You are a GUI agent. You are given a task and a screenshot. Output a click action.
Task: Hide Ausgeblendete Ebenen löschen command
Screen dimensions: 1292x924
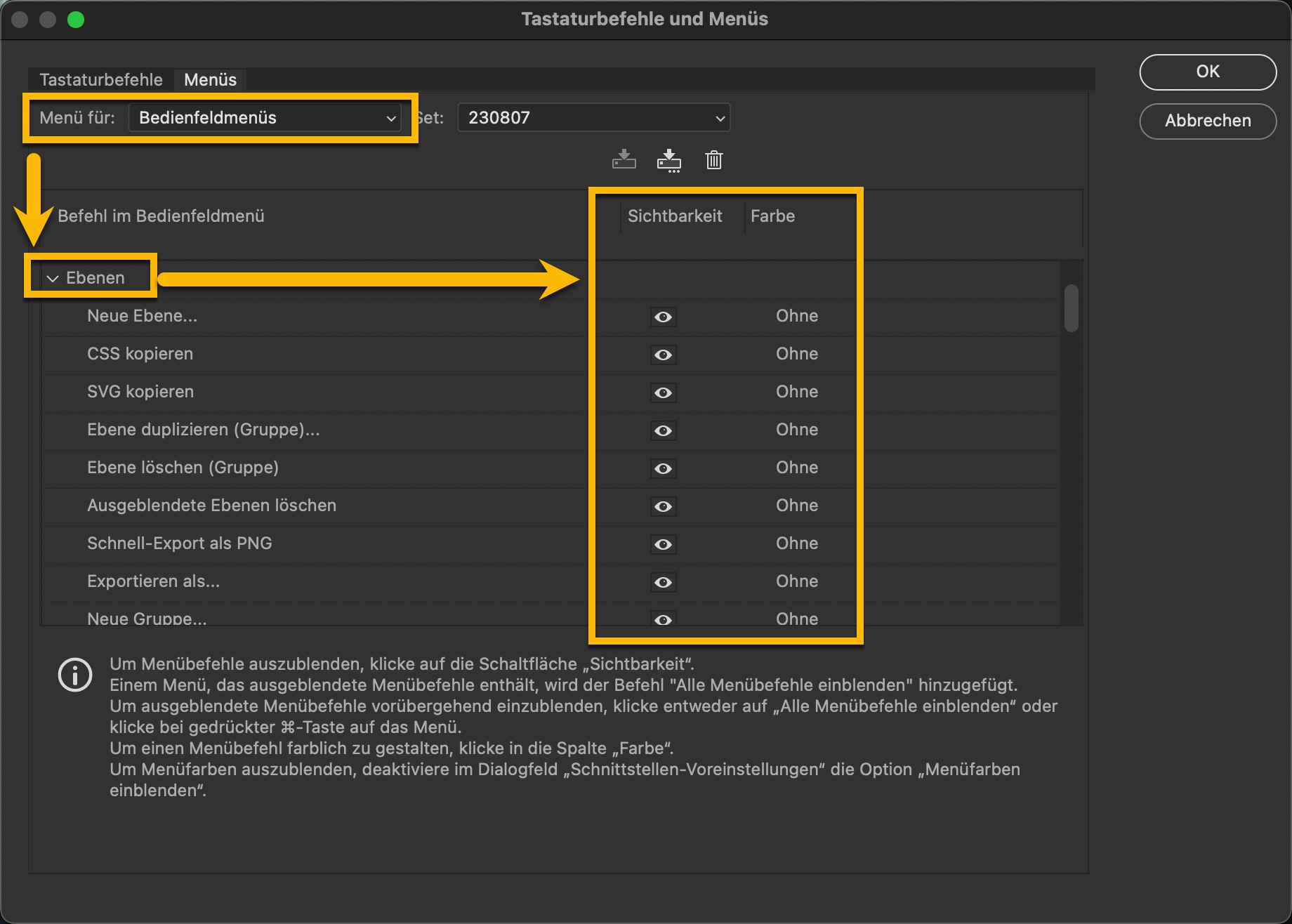[663, 506]
